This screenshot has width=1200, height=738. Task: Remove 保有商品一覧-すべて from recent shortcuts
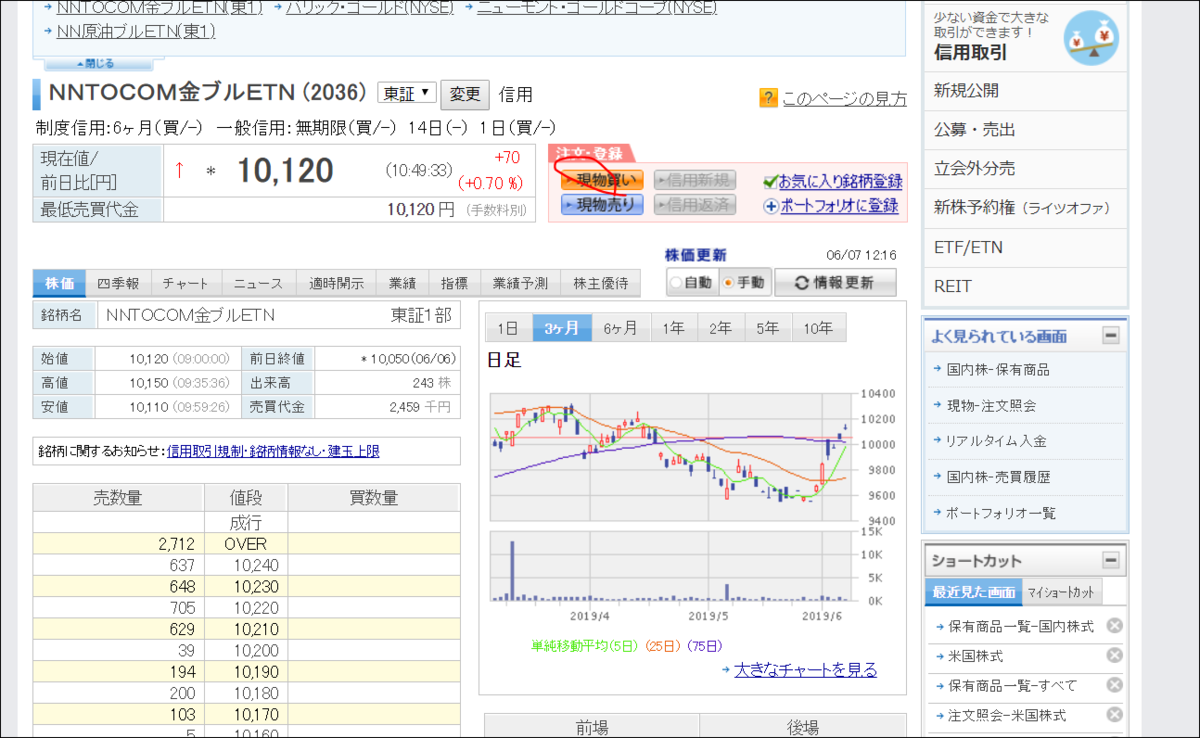(x=1114, y=686)
